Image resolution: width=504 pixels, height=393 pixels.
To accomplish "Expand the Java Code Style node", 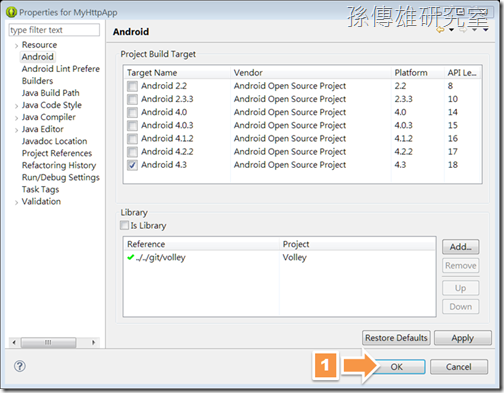I will click(16, 106).
